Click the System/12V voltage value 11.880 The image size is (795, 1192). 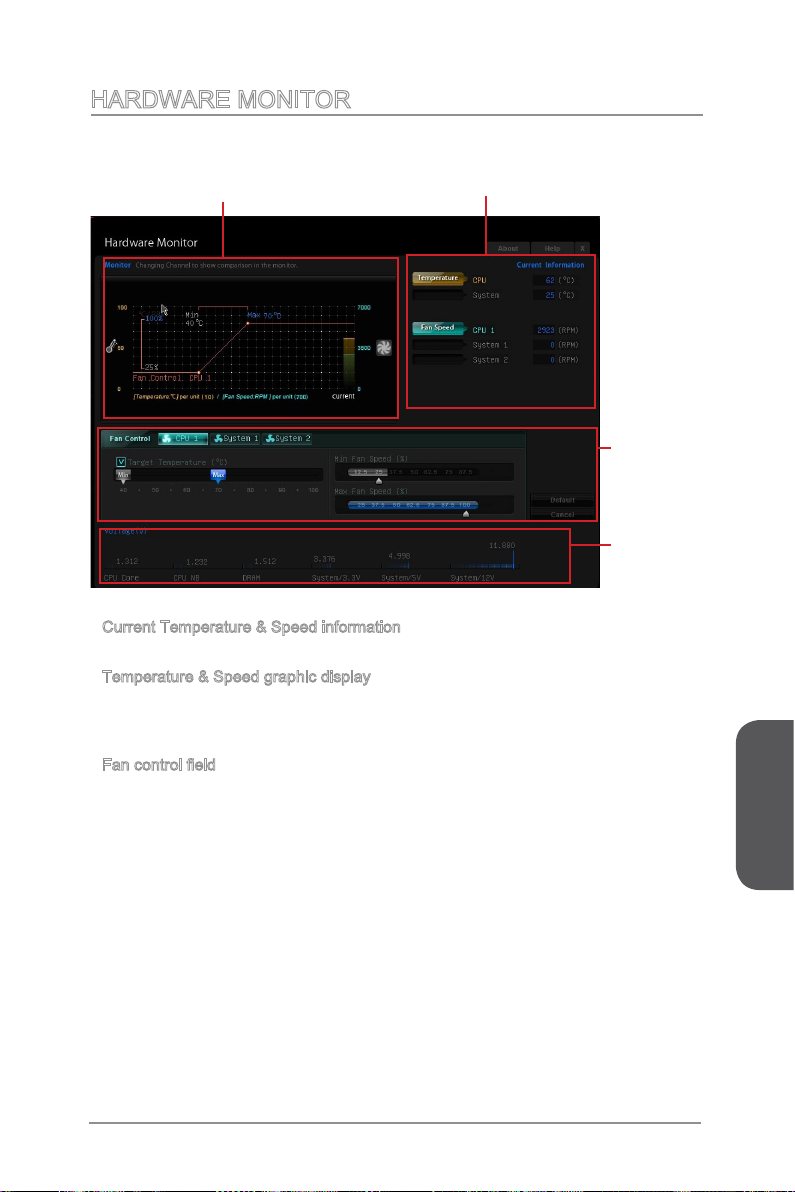pyautogui.click(x=502, y=545)
